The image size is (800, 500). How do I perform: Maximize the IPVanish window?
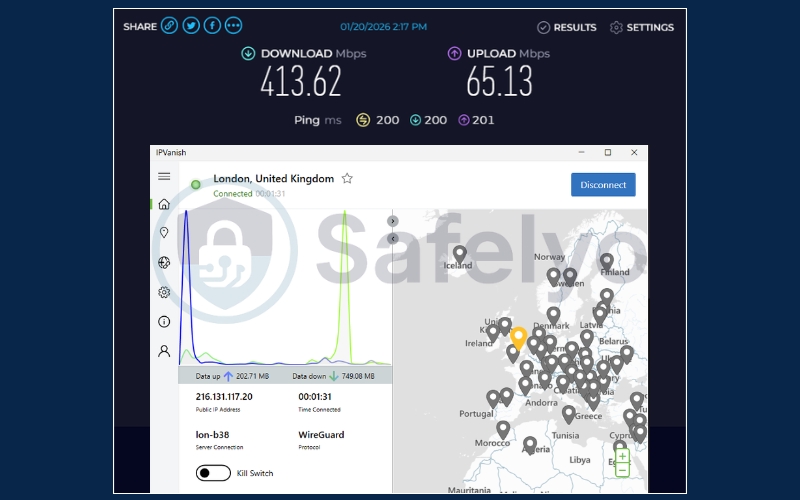click(x=608, y=153)
